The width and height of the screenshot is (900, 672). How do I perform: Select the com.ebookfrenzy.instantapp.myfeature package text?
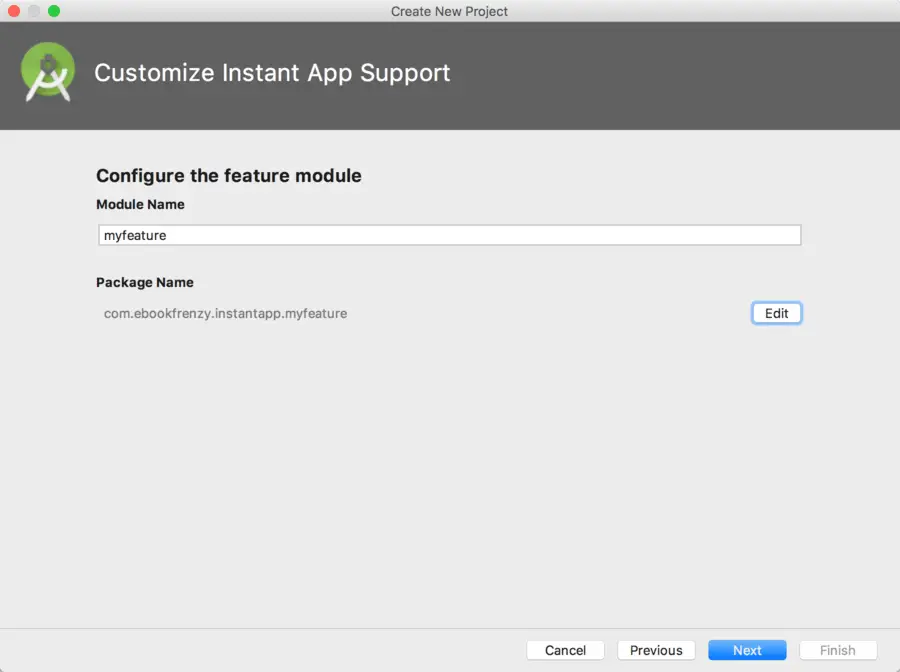click(x=225, y=313)
